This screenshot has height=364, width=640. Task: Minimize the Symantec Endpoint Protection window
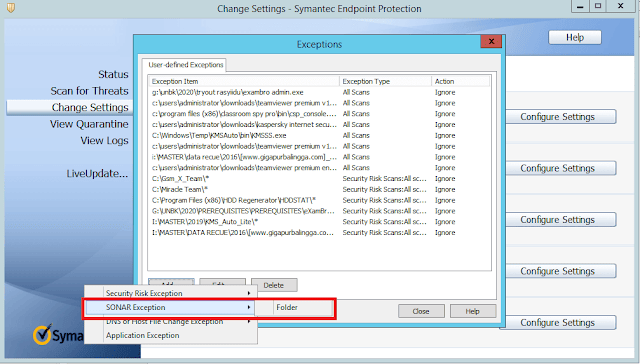[580, 6]
